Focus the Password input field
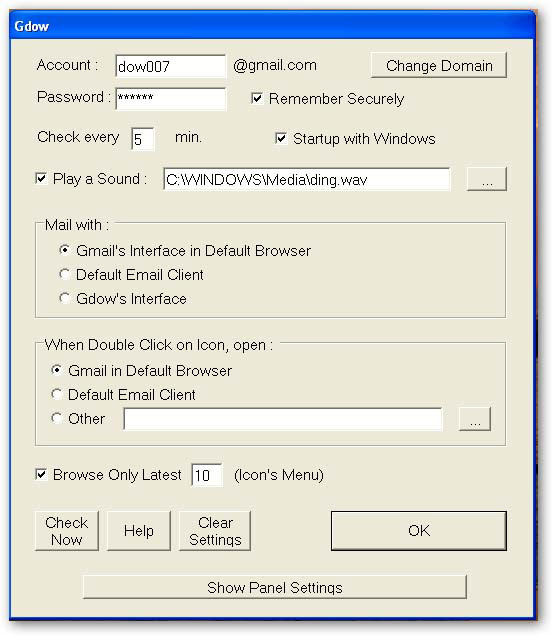 (171, 98)
